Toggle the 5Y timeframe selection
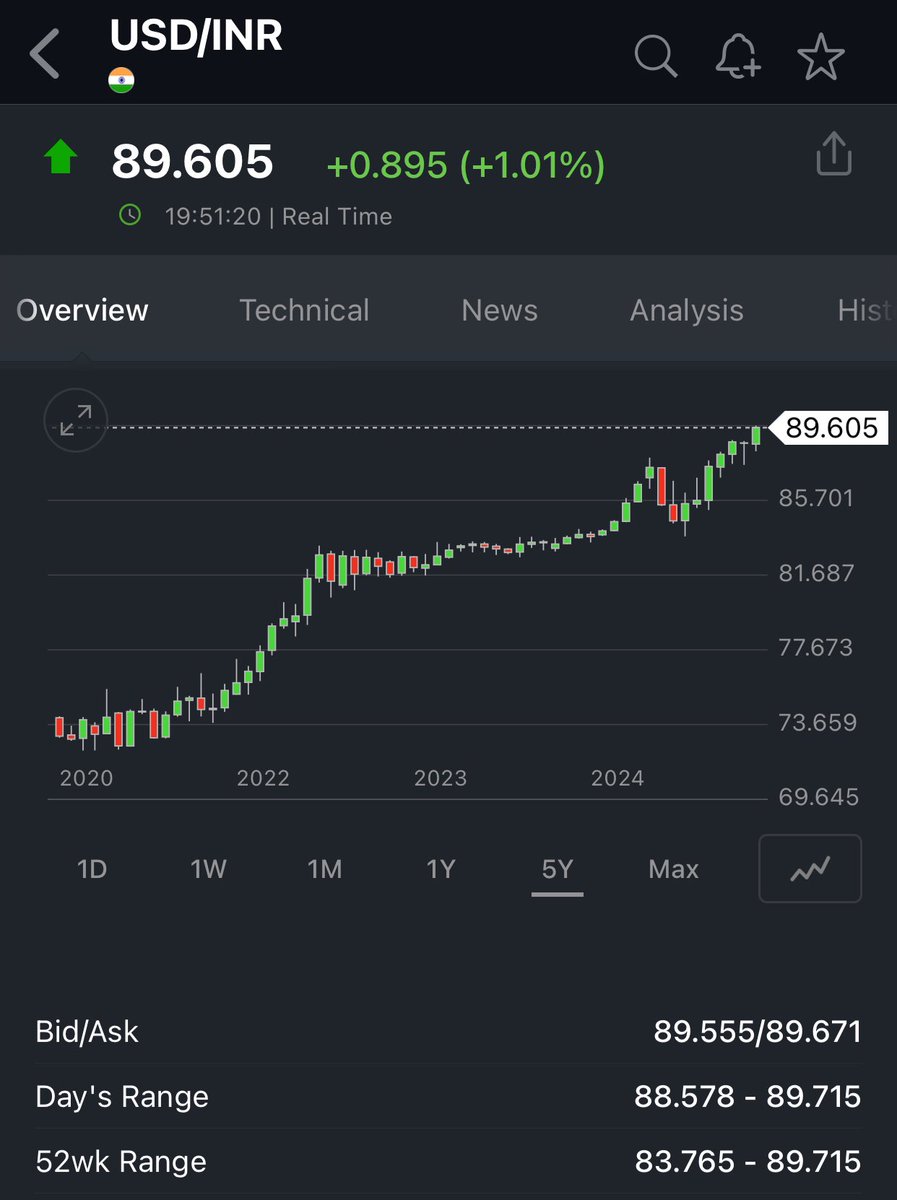Image resolution: width=897 pixels, height=1200 pixels. 557,868
